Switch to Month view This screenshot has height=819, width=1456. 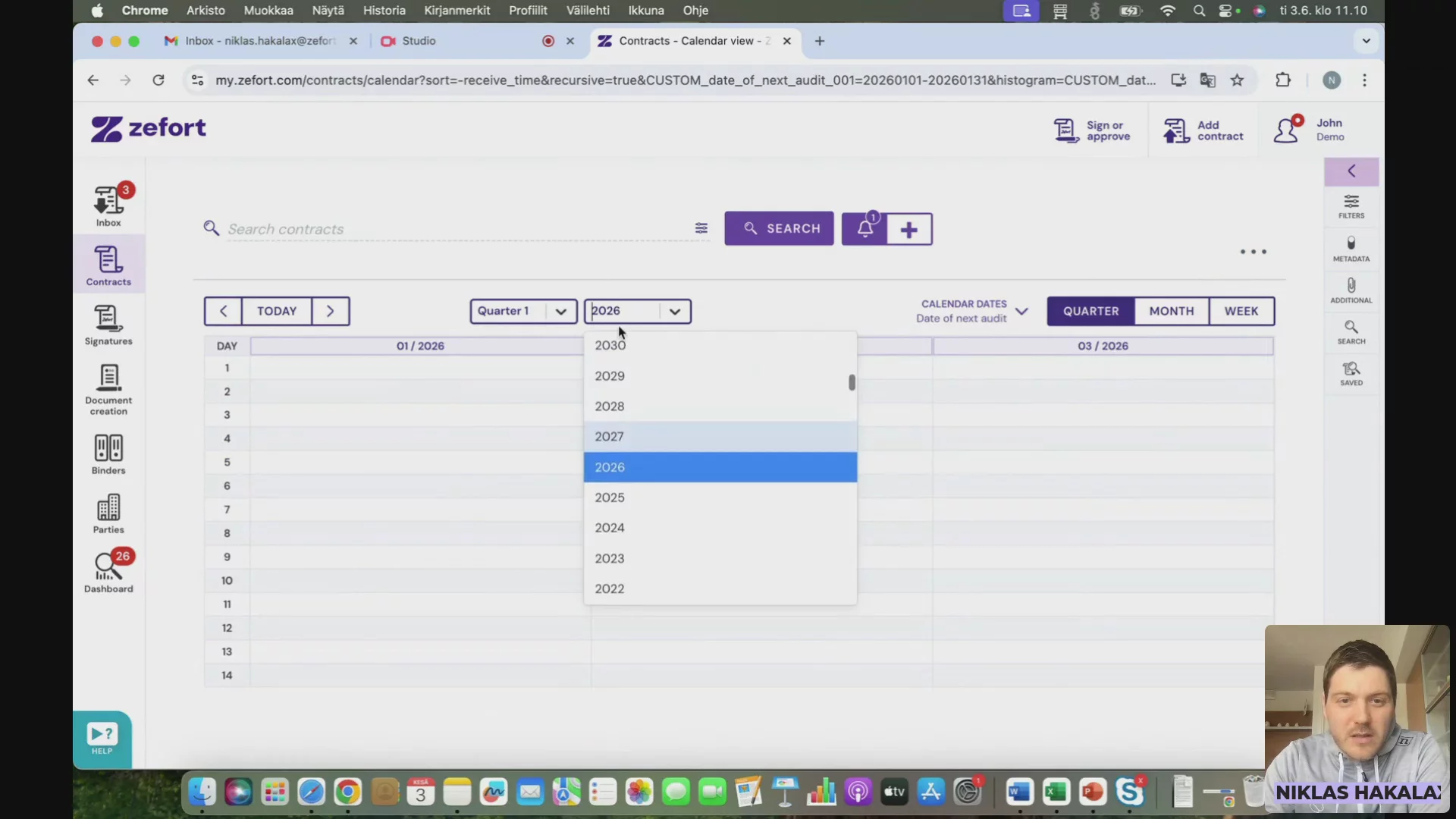[1172, 311]
